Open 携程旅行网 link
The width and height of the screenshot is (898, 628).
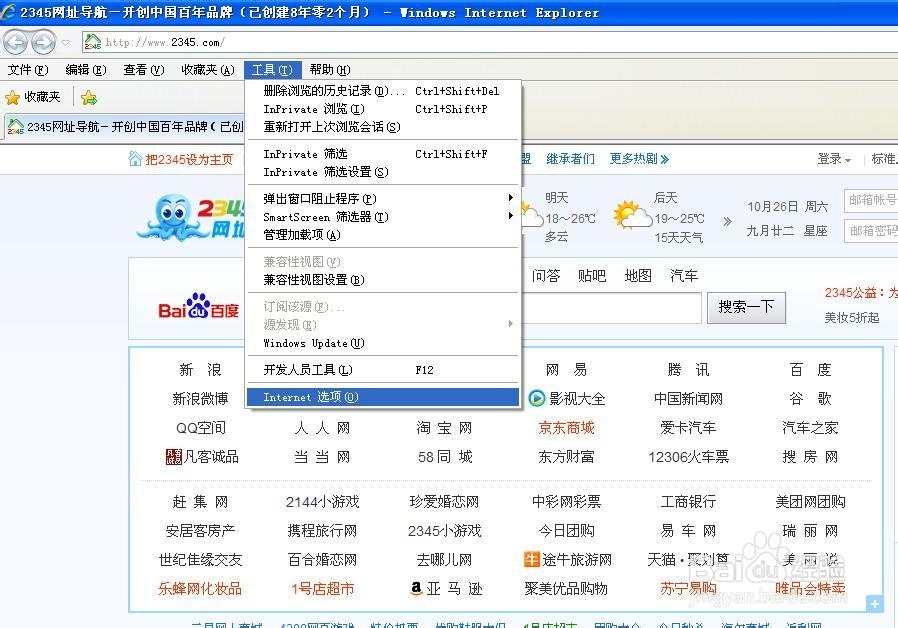point(322,531)
